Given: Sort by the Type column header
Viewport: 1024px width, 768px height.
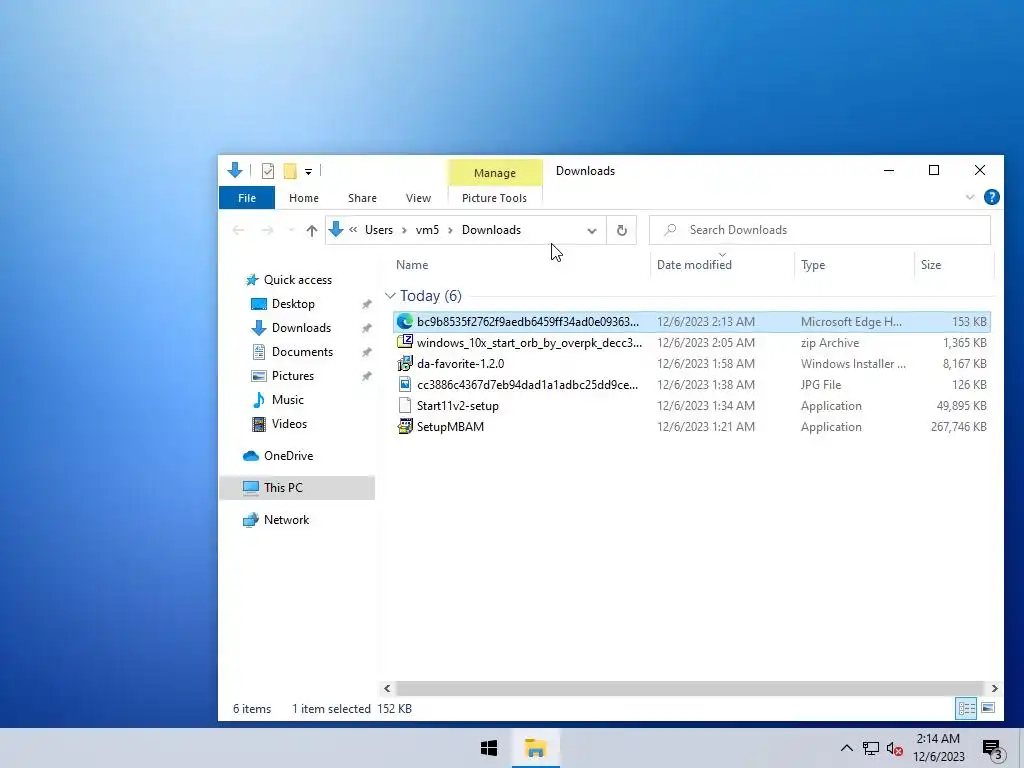Looking at the screenshot, I should [x=813, y=264].
